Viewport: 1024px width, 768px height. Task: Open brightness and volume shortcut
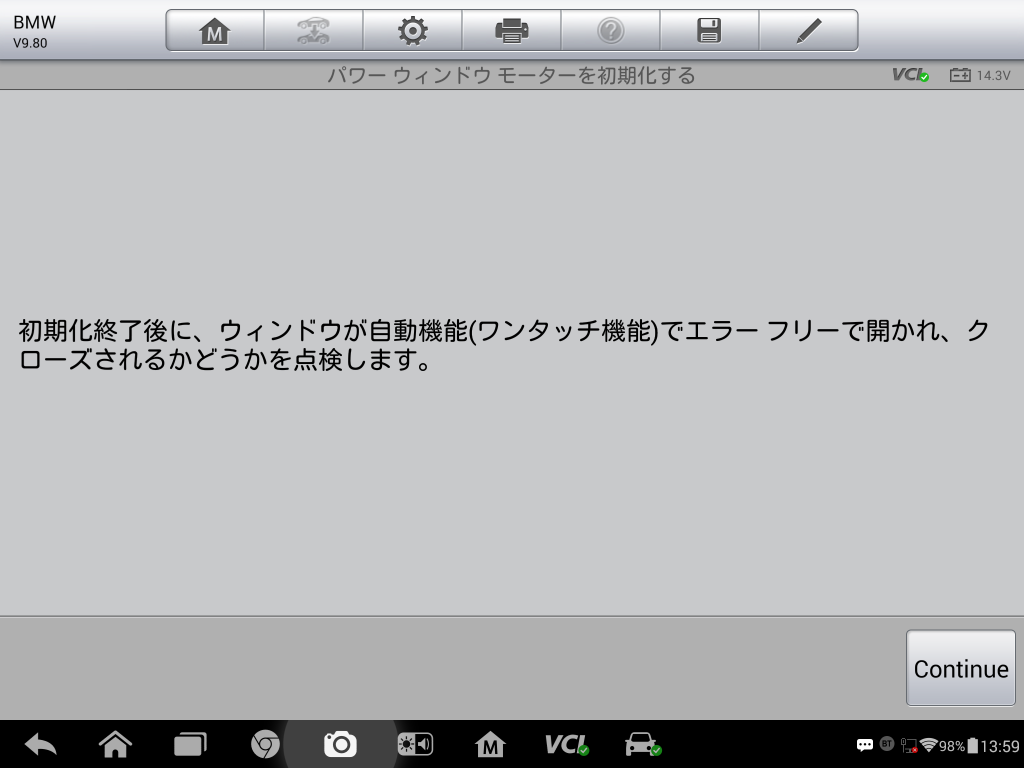click(x=415, y=744)
